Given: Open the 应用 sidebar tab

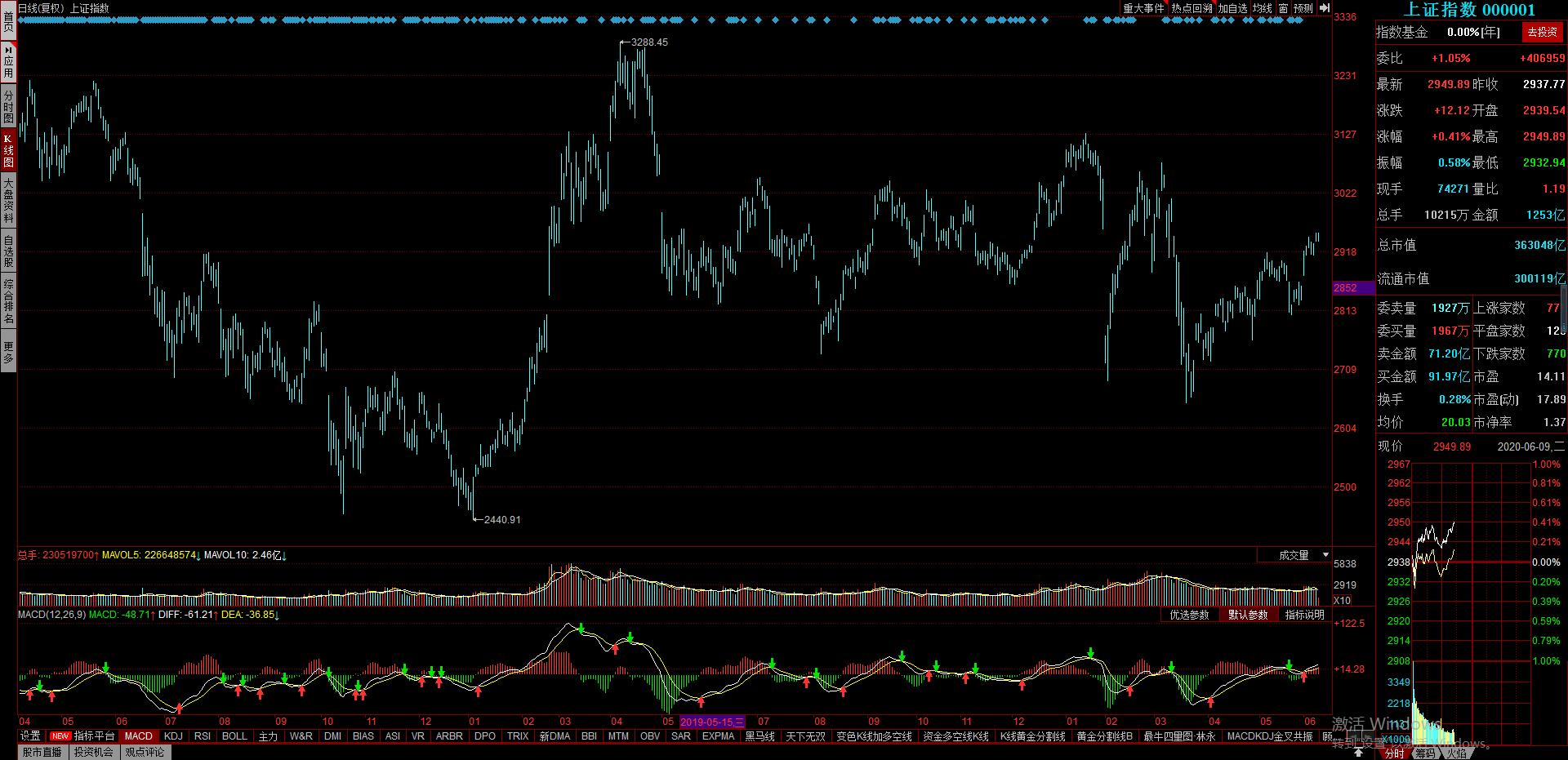Looking at the screenshot, I should 8,62.
